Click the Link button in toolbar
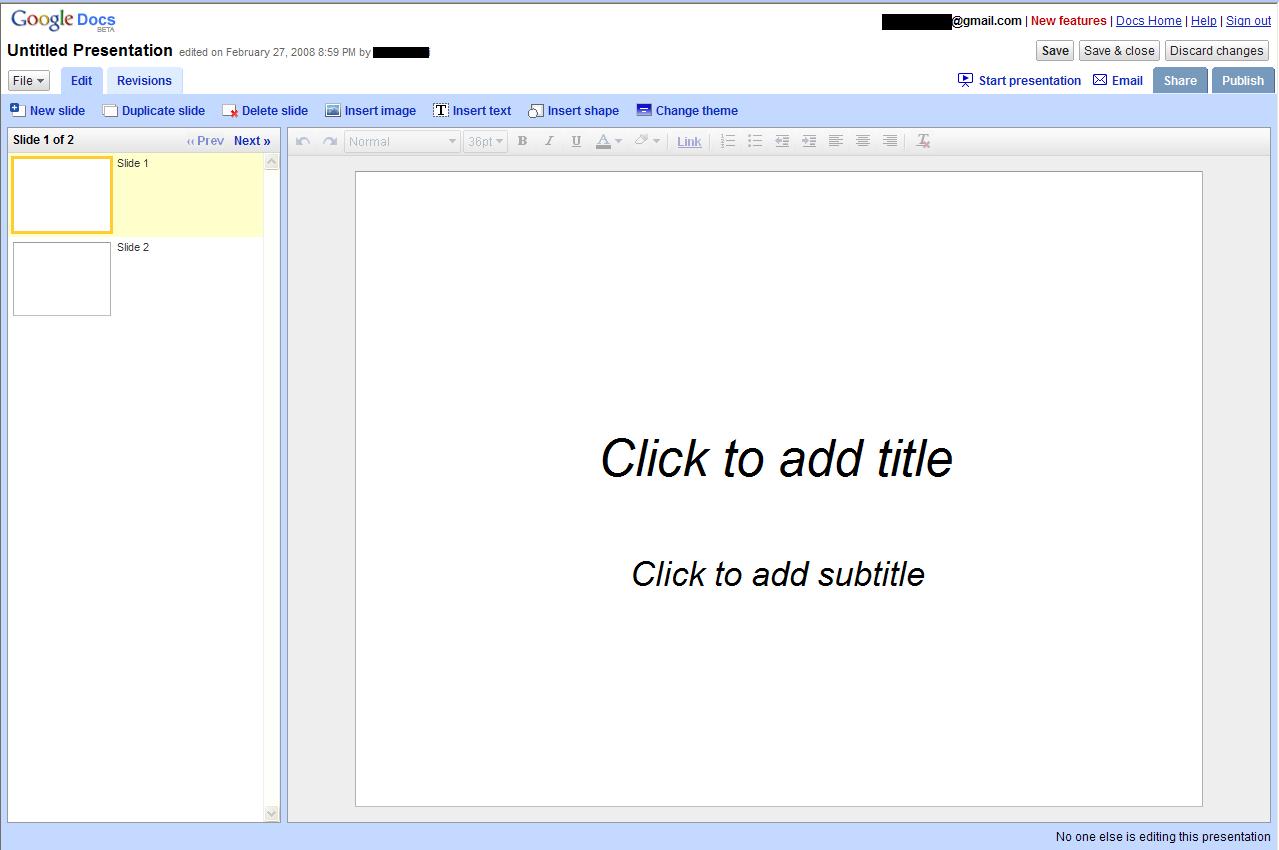The width and height of the screenshot is (1279, 850). tap(689, 142)
